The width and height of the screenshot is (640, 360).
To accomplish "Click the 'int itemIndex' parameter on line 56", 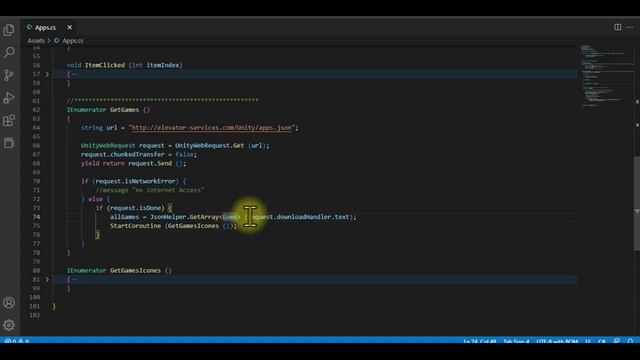I will [157, 65].
